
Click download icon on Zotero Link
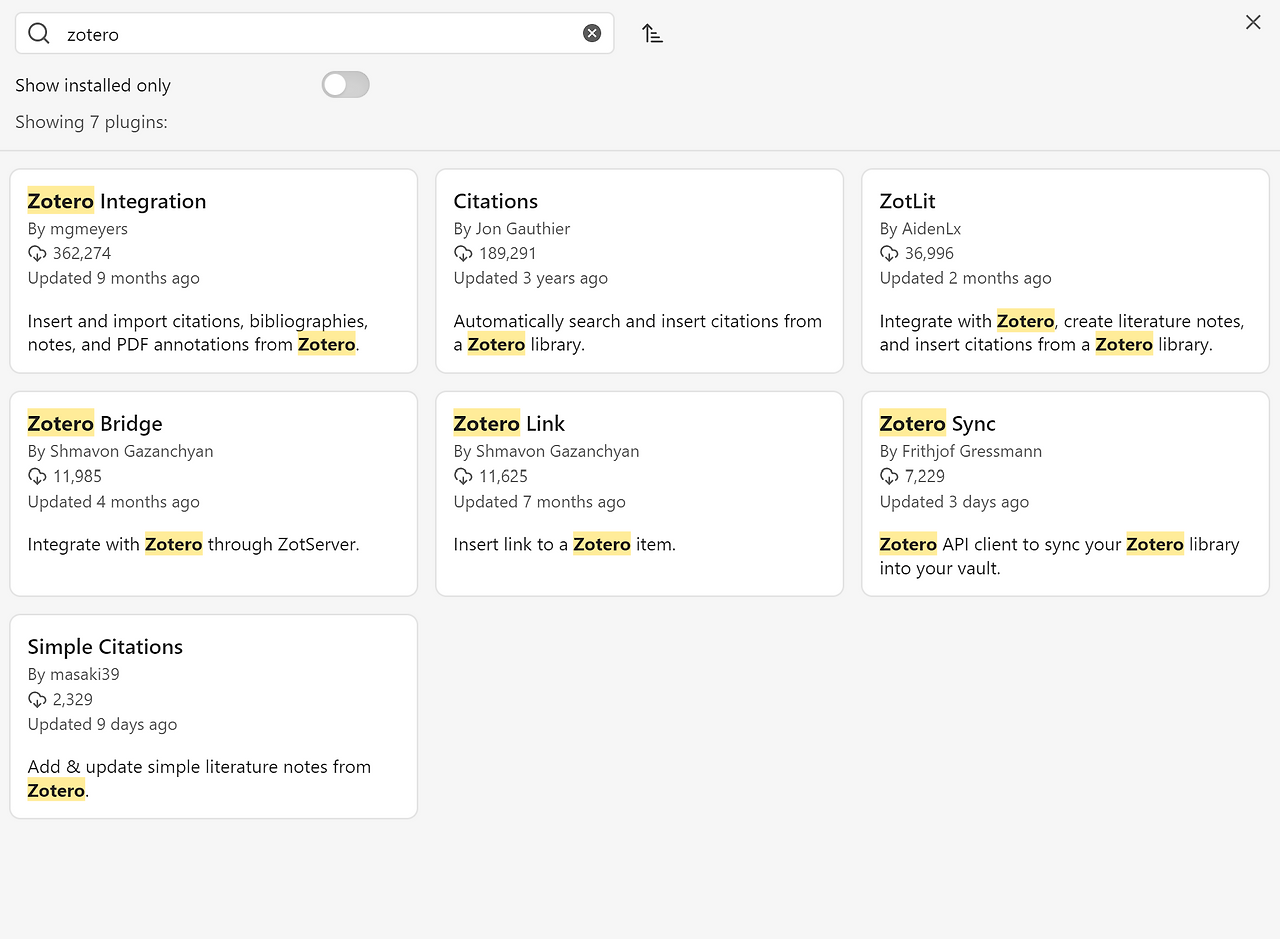(x=463, y=477)
